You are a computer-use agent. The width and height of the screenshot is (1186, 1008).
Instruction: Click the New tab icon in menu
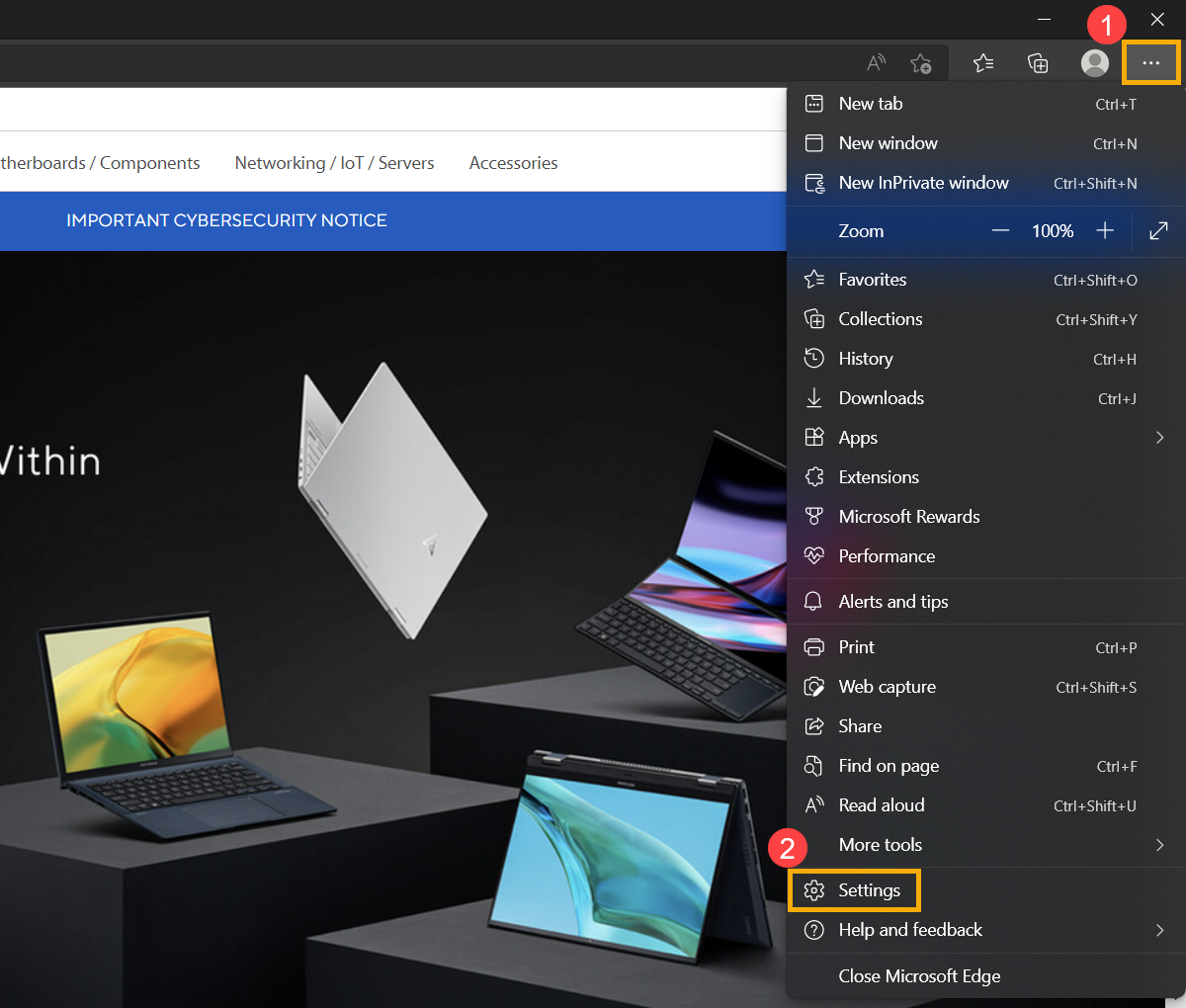(814, 104)
